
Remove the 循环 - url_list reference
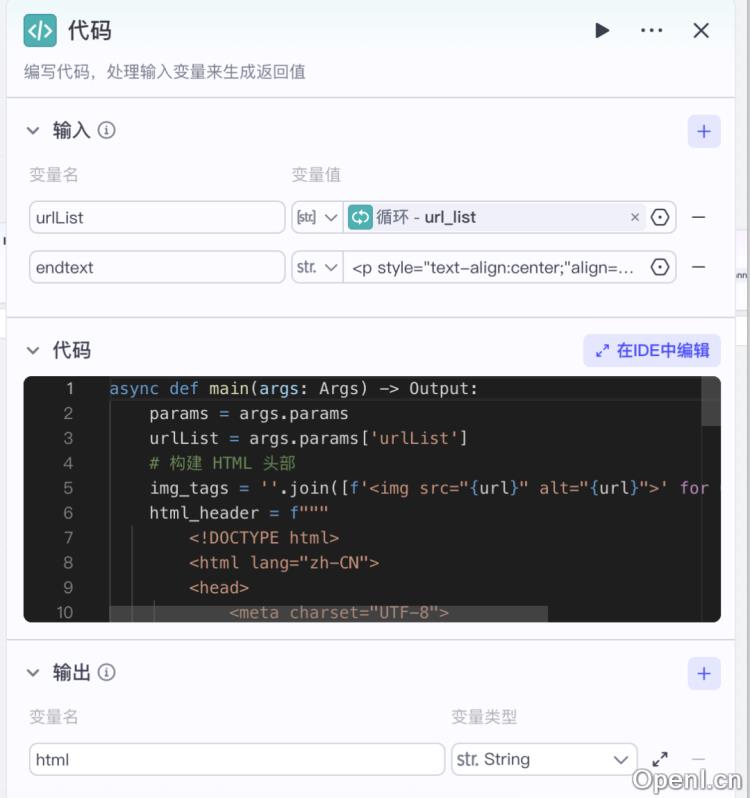coord(634,217)
